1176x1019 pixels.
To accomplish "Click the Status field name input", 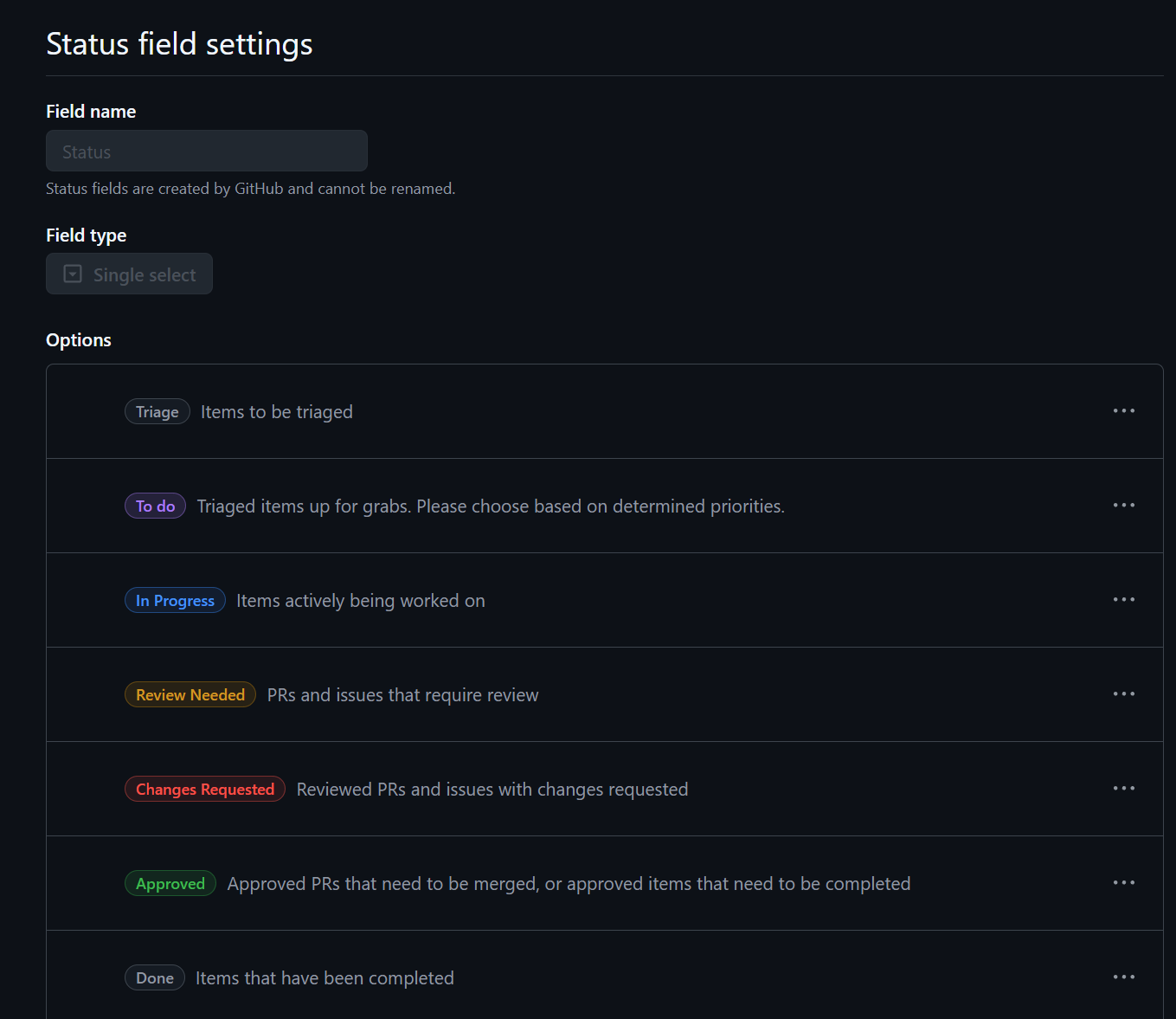I will (x=207, y=152).
